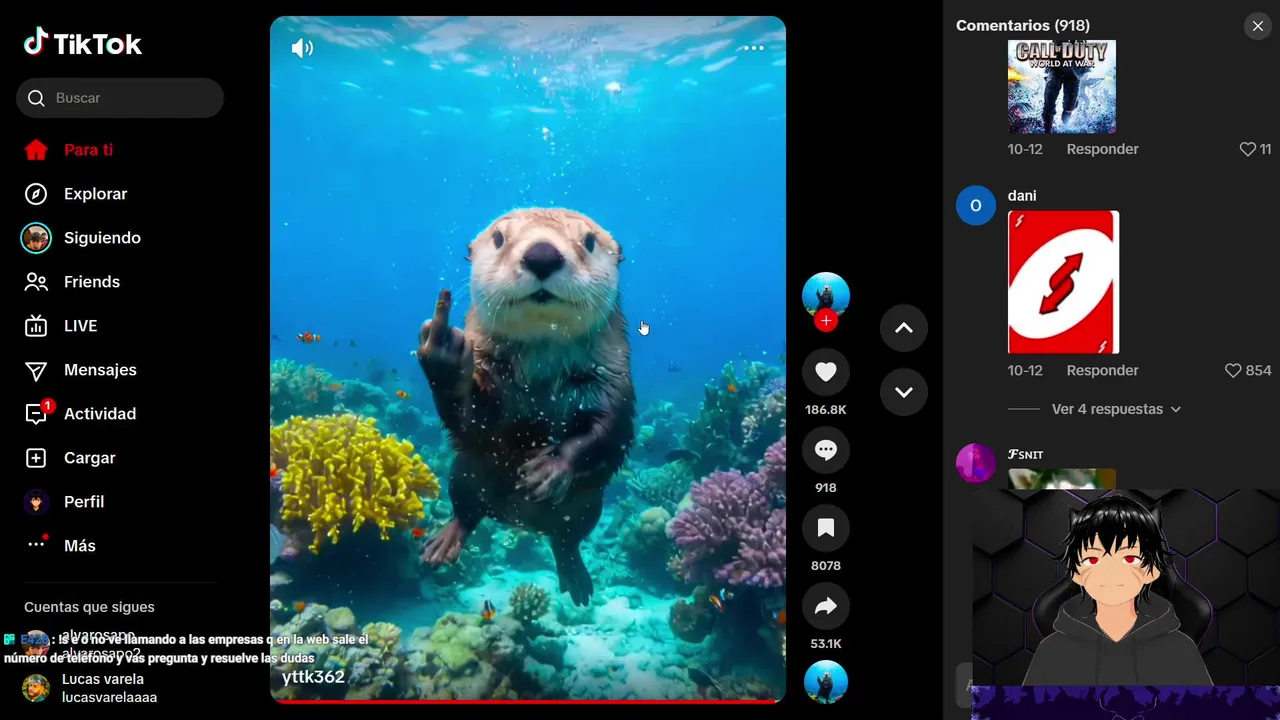Image resolution: width=1280 pixels, height=720 pixels.
Task: Click the video creator name yttk362
Action: [313, 677]
